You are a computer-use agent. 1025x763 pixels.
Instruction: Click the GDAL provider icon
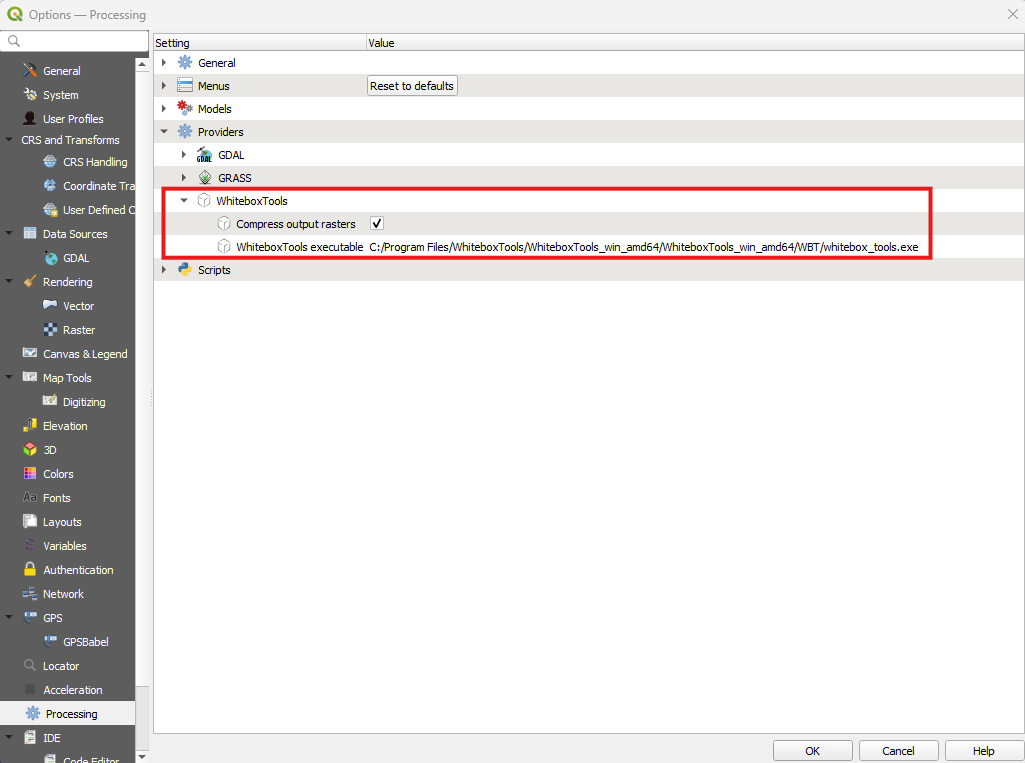point(203,155)
